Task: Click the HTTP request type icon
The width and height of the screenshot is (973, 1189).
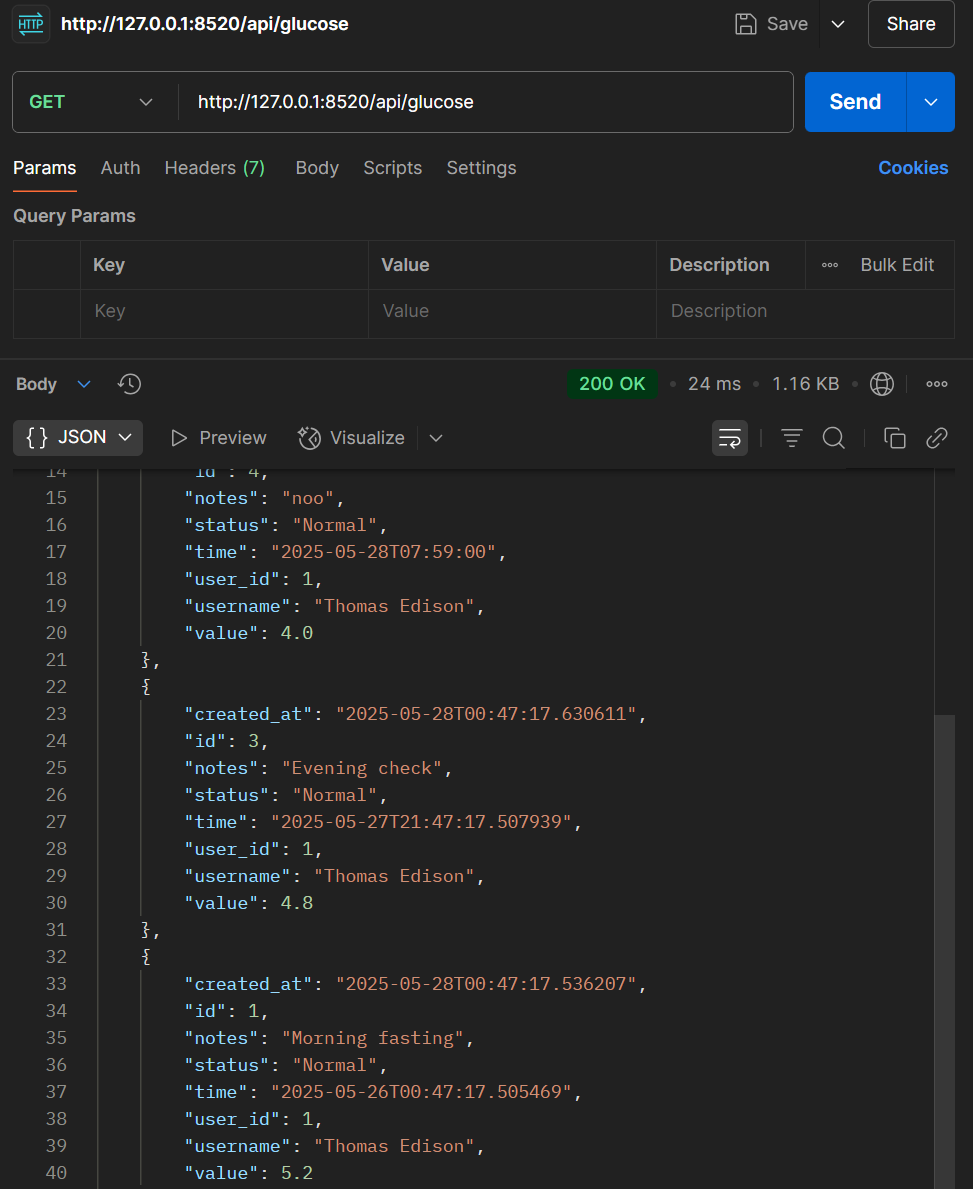Action: click(31, 24)
